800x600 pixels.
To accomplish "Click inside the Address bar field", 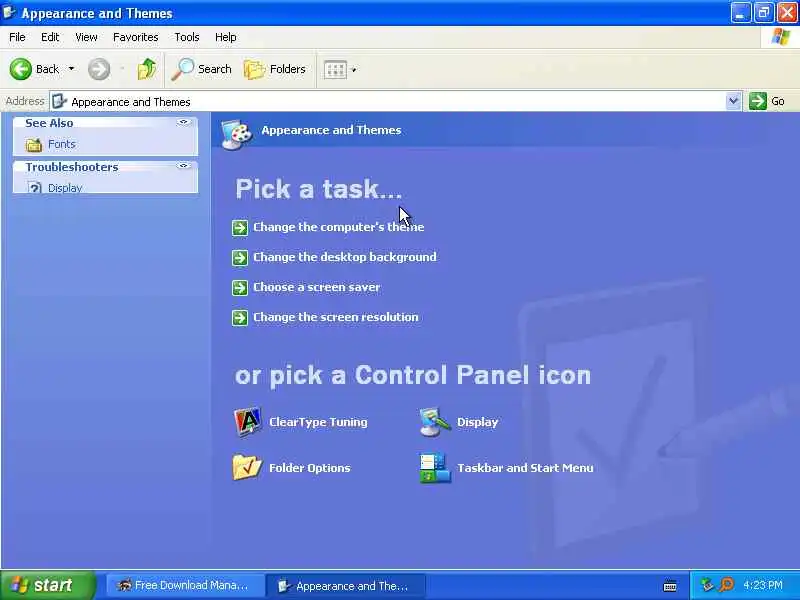I will tap(388, 102).
